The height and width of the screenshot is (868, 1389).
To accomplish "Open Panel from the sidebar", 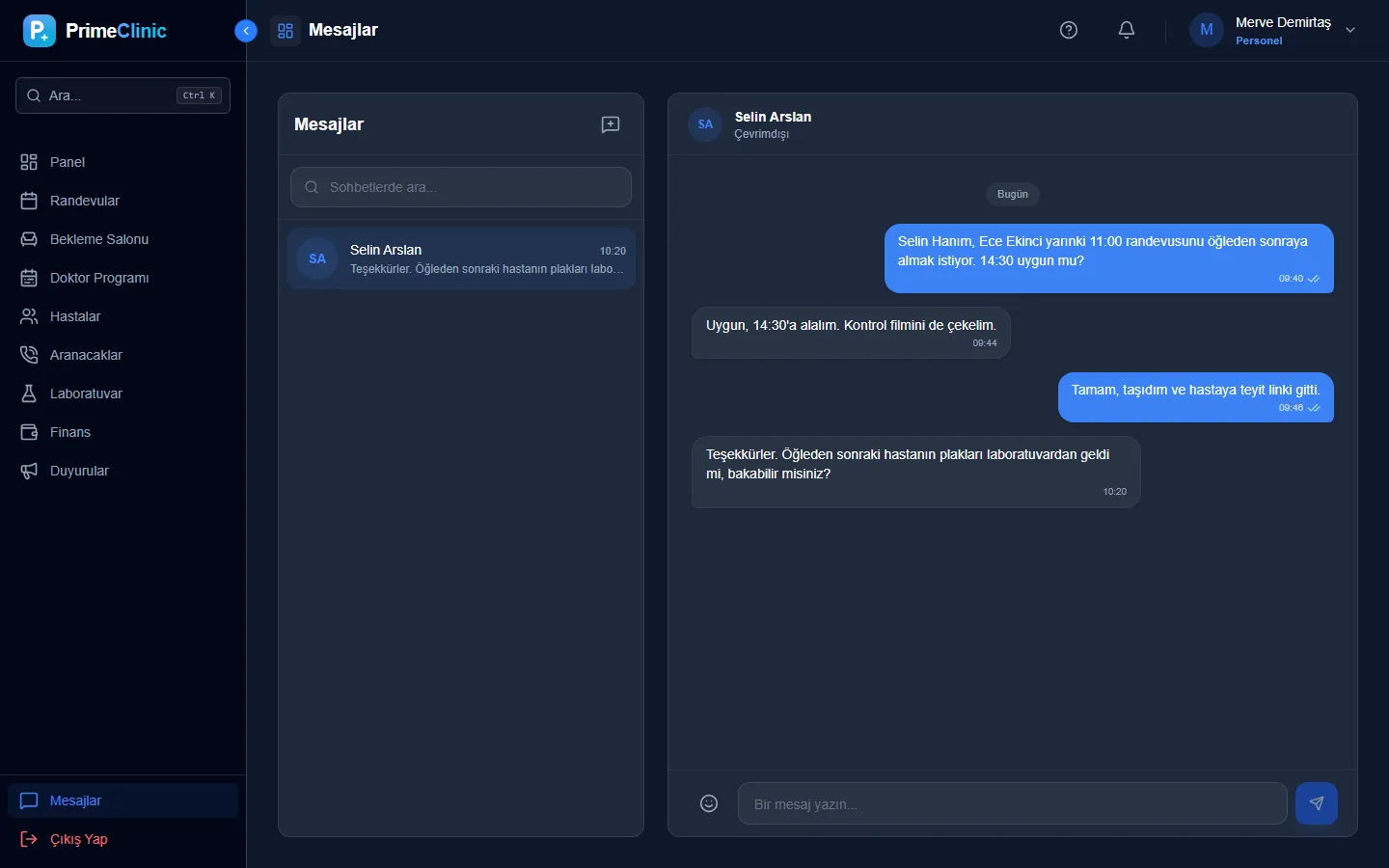I will [123, 162].
